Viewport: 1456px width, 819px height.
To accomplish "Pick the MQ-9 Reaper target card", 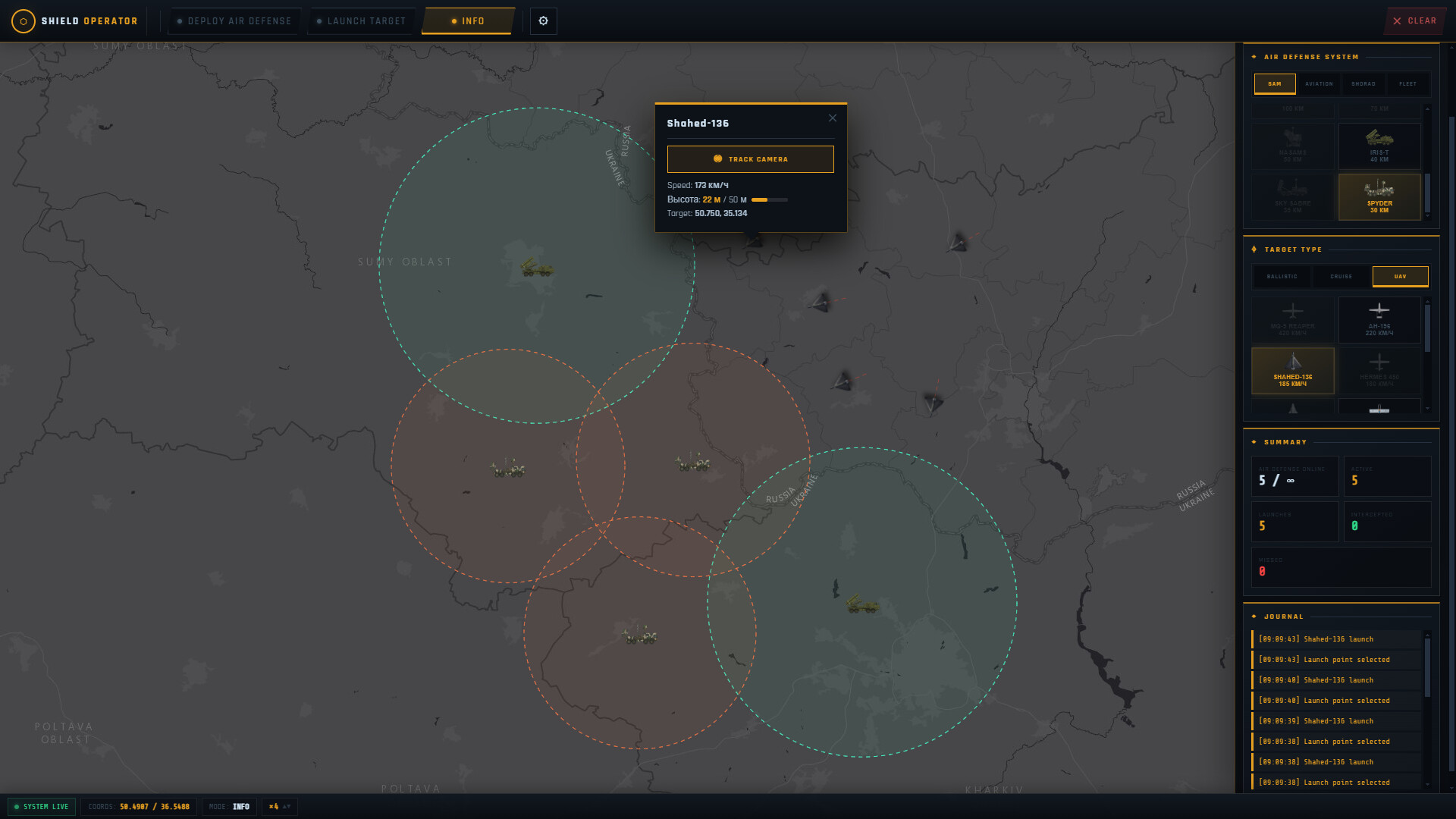I will (x=1292, y=319).
